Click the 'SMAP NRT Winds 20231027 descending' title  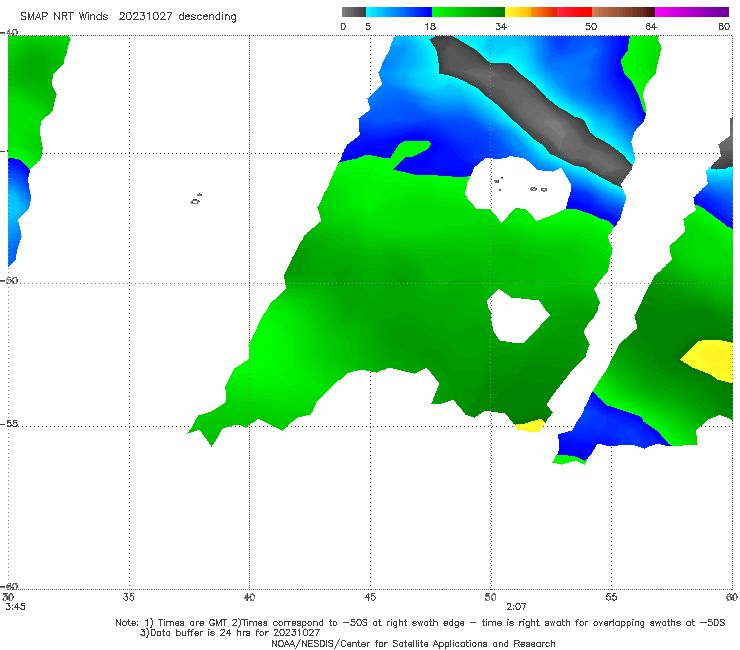128,16
